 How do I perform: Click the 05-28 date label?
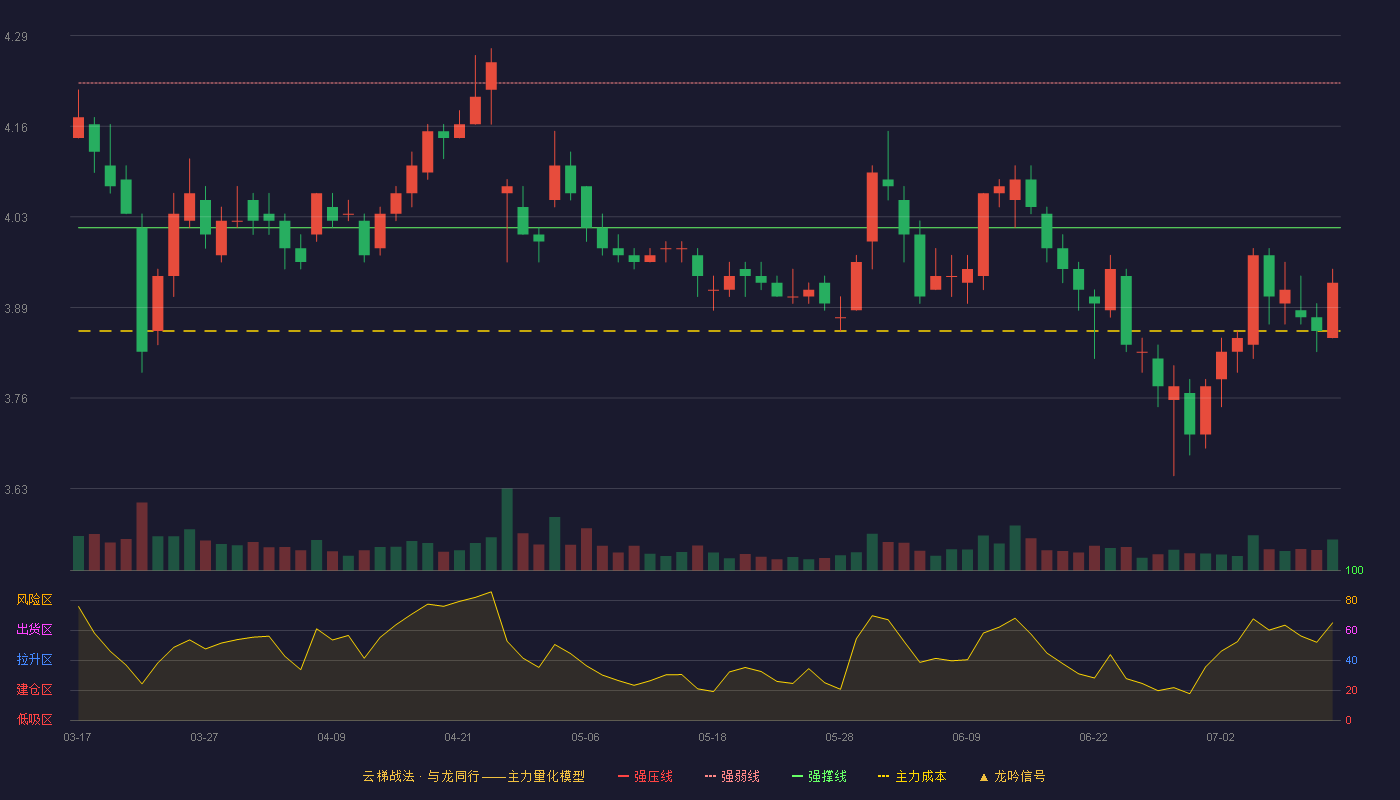(839, 737)
